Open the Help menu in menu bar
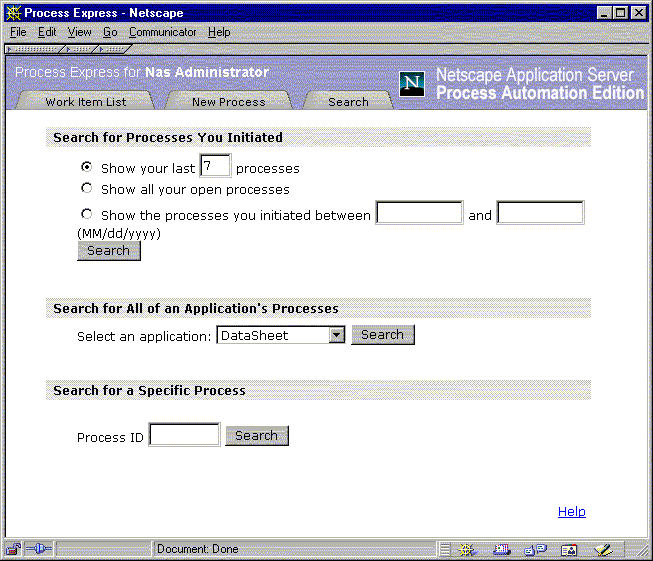The height and width of the screenshot is (561, 653). point(219,32)
